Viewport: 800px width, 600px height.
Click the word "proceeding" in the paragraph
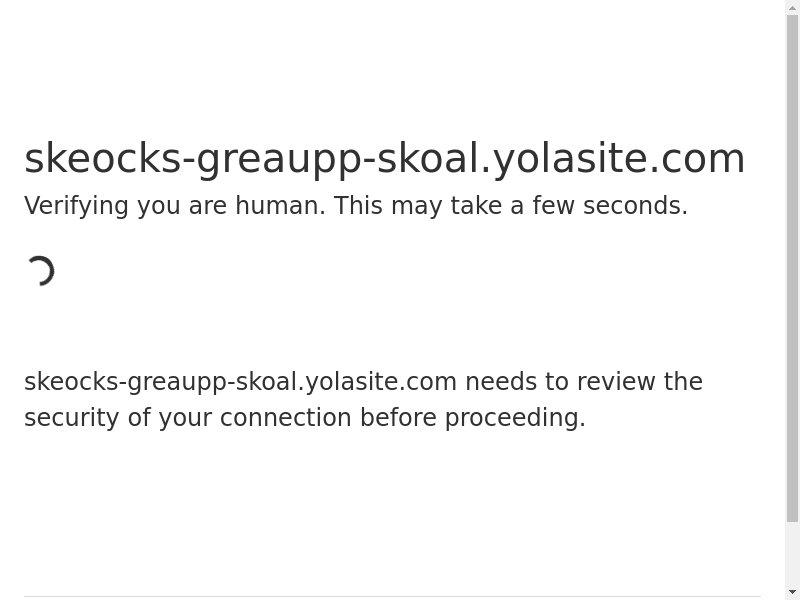(x=512, y=418)
